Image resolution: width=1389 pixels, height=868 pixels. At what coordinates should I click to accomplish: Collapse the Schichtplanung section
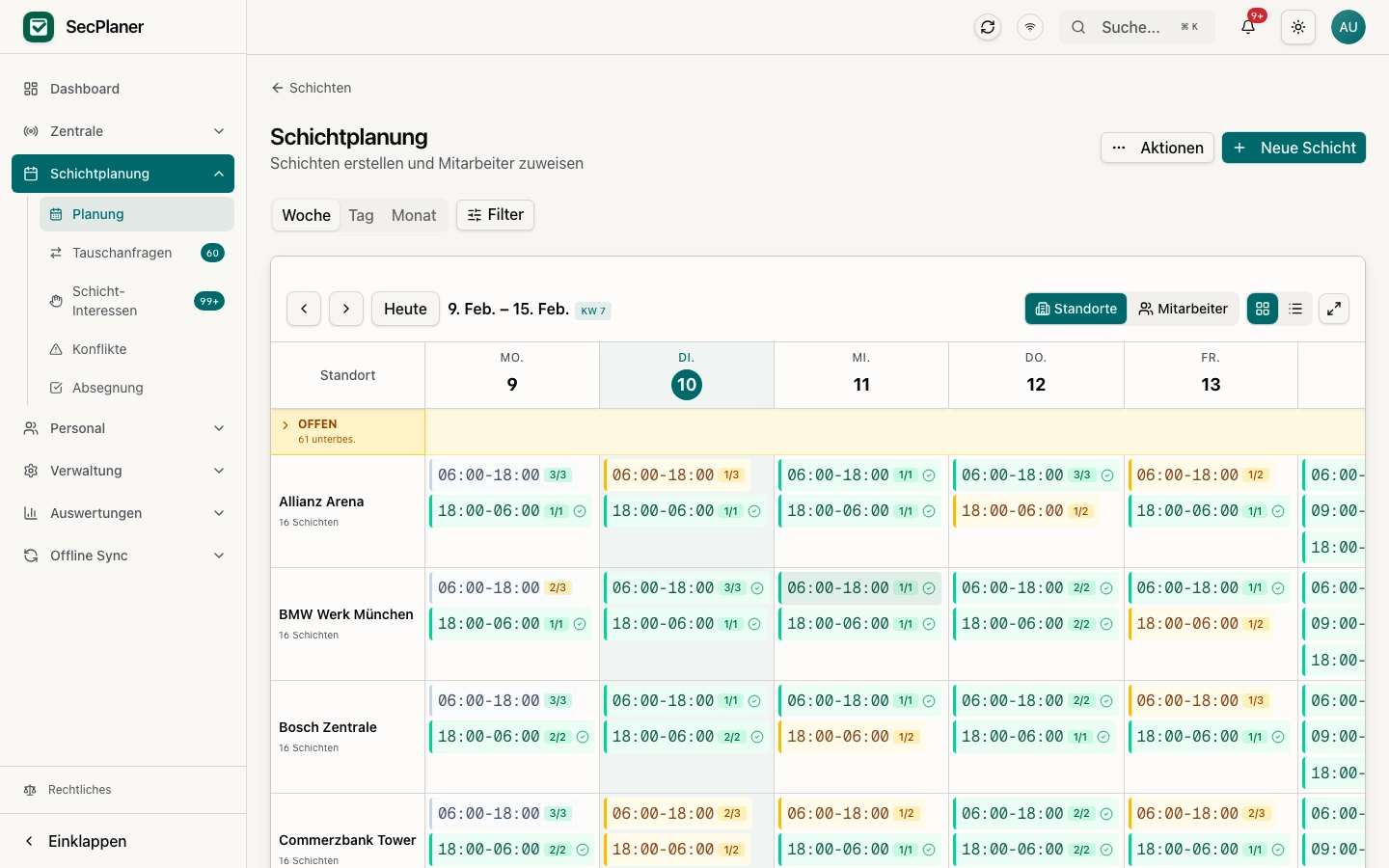click(219, 174)
